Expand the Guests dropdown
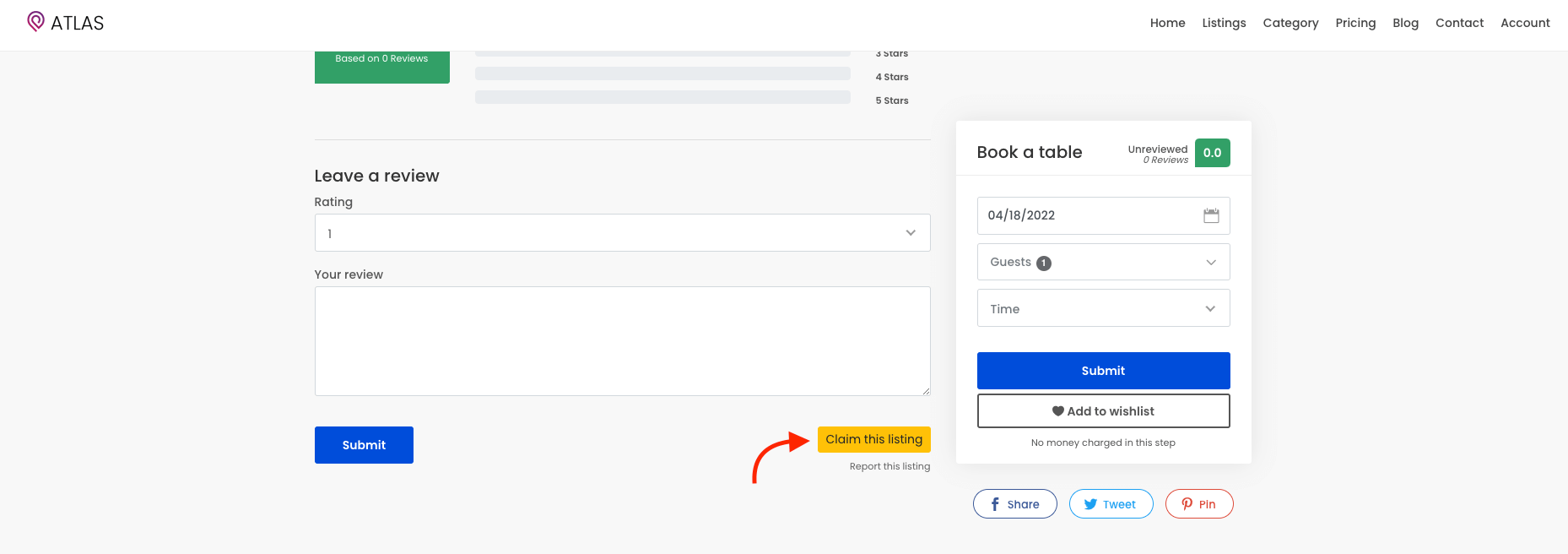 (x=1103, y=262)
